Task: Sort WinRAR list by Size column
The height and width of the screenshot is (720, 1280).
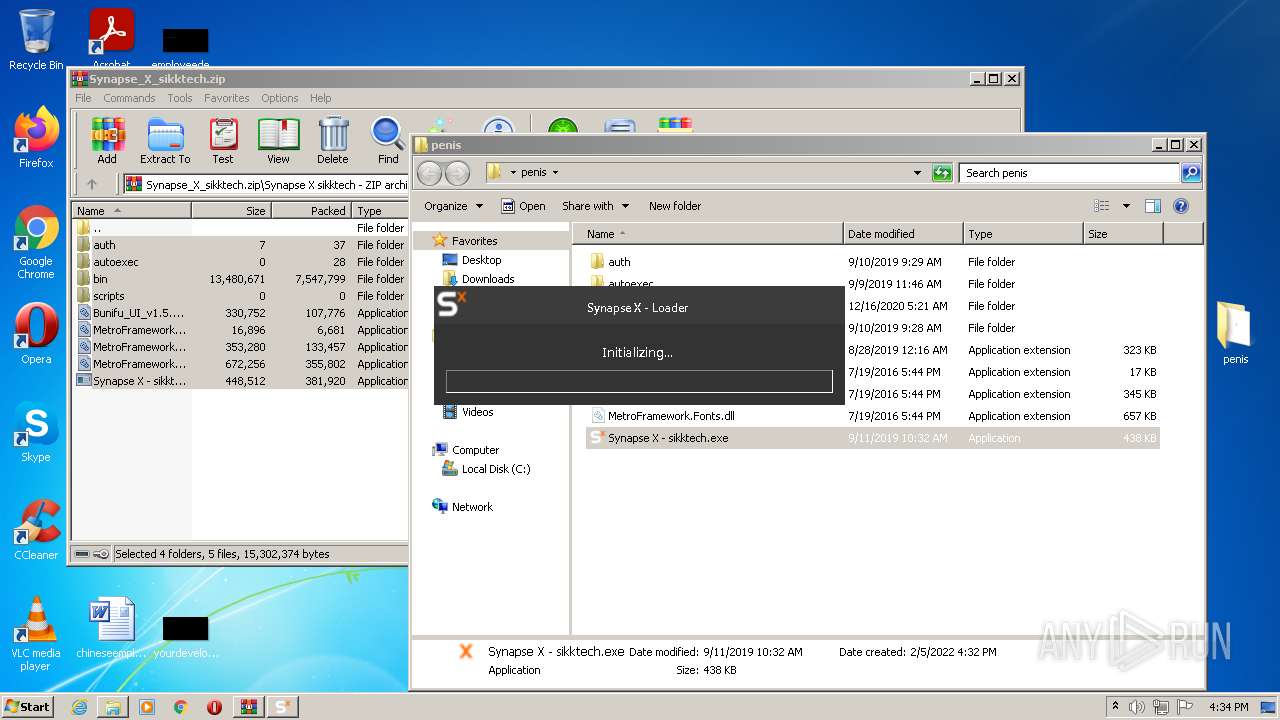Action: pyautogui.click(x=231, y=211)
